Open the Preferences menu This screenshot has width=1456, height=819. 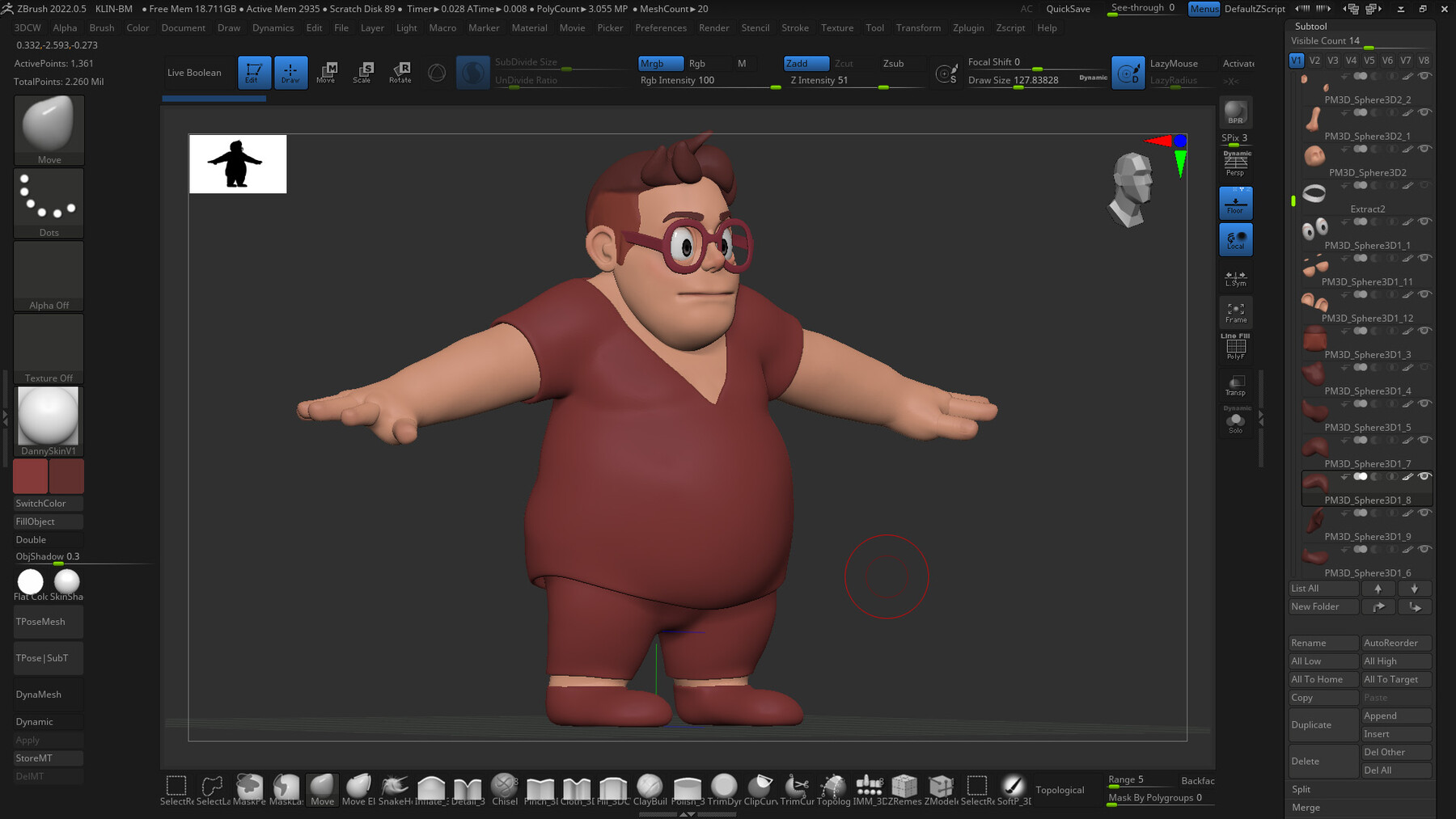coord(661,27)
